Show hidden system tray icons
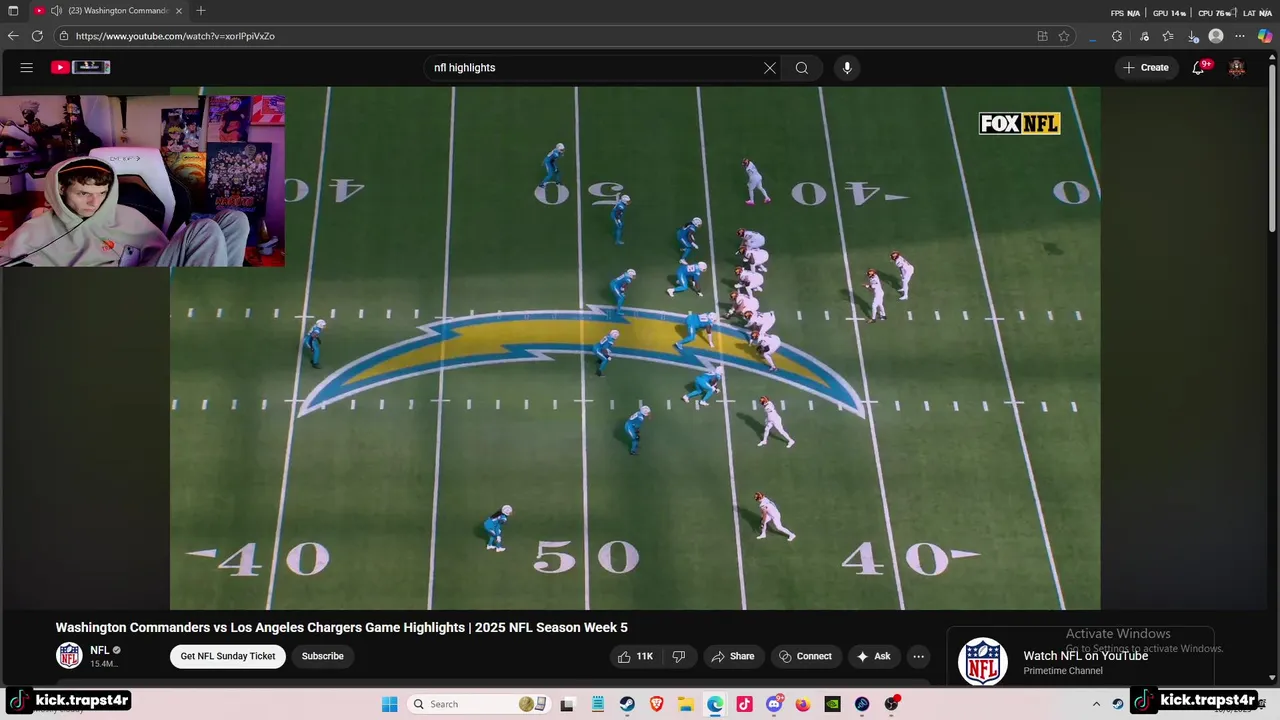 pos(1096,704)
